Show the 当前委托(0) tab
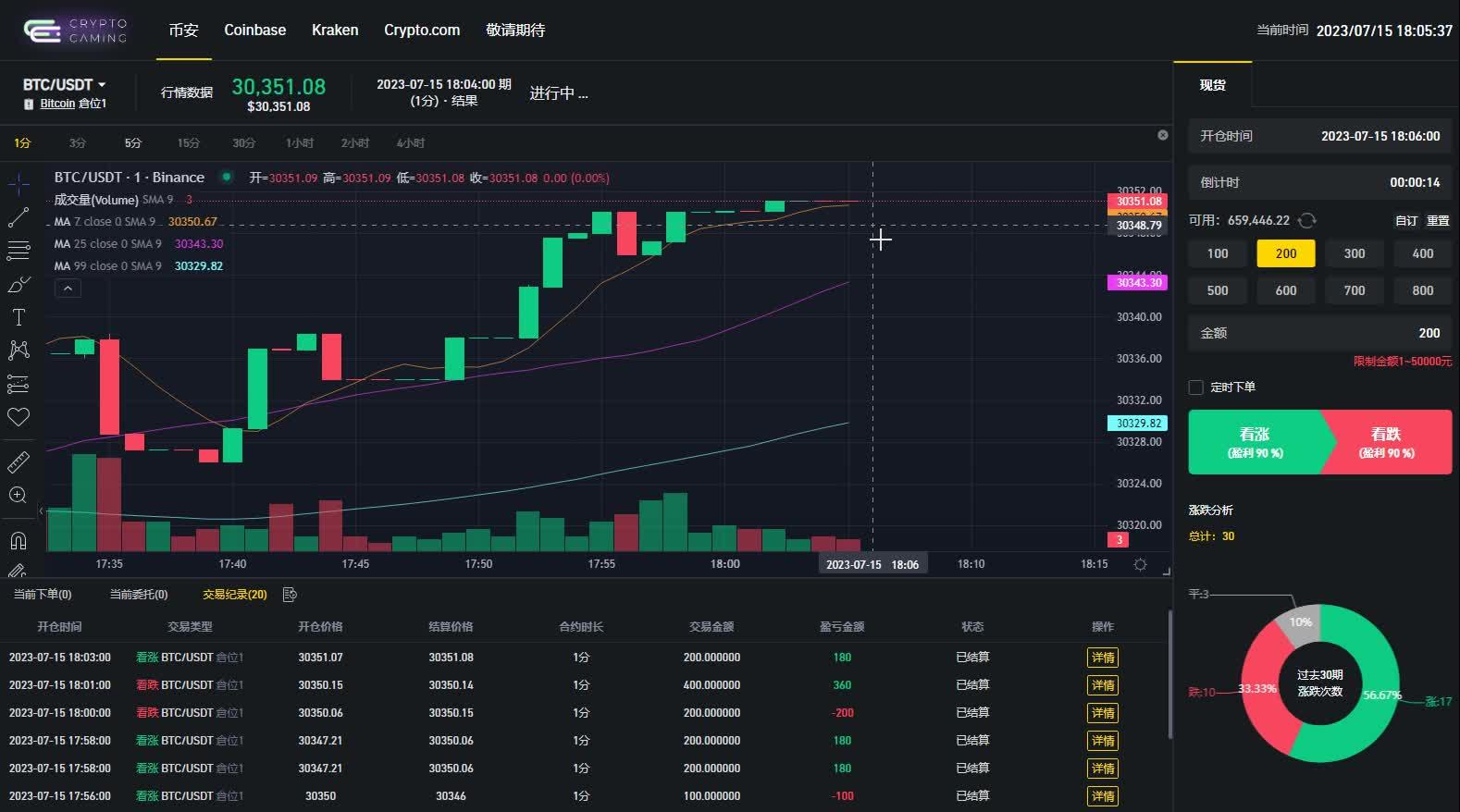The height and width of the screenshot is (812, 1460). (139, 595)
